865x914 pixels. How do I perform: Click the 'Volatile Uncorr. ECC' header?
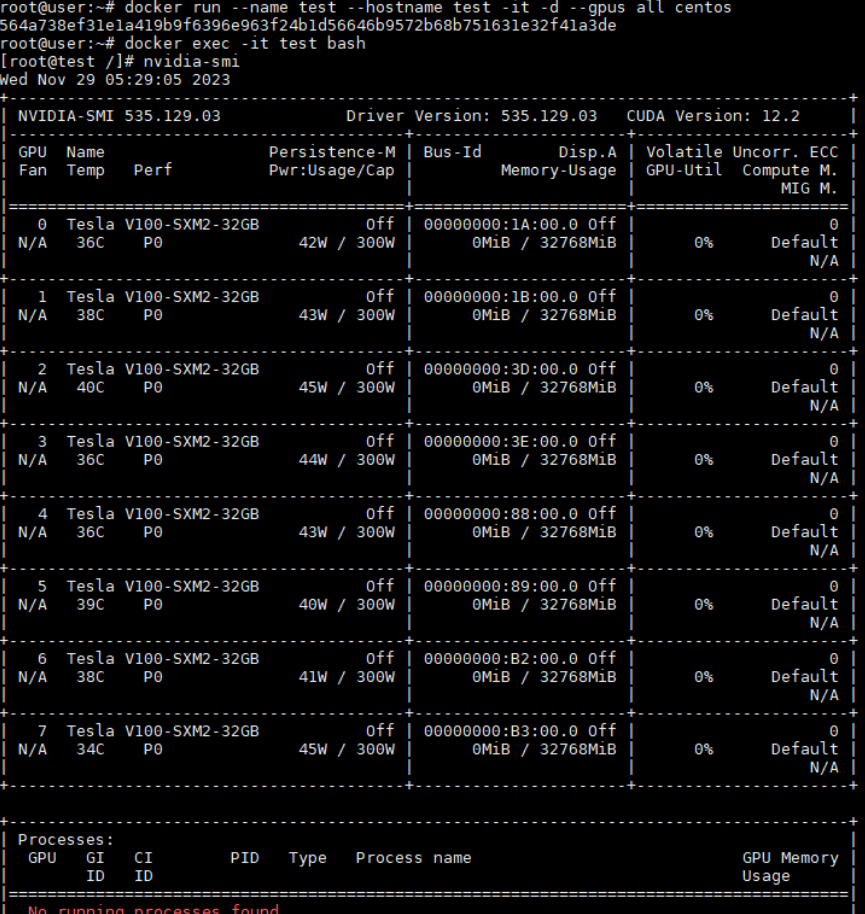(741, 152)
